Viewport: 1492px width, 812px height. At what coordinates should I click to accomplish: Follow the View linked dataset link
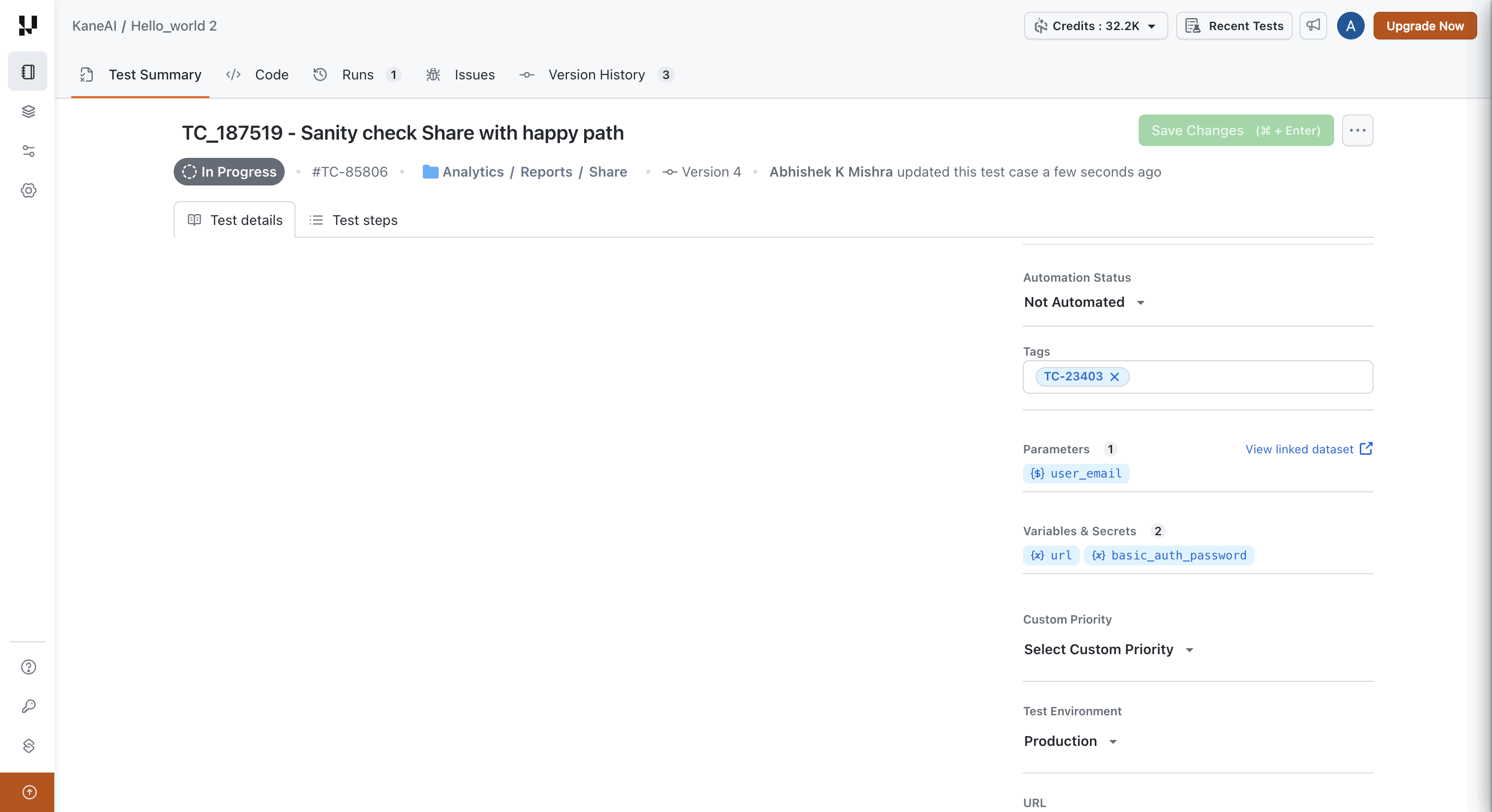[1299, 449]
